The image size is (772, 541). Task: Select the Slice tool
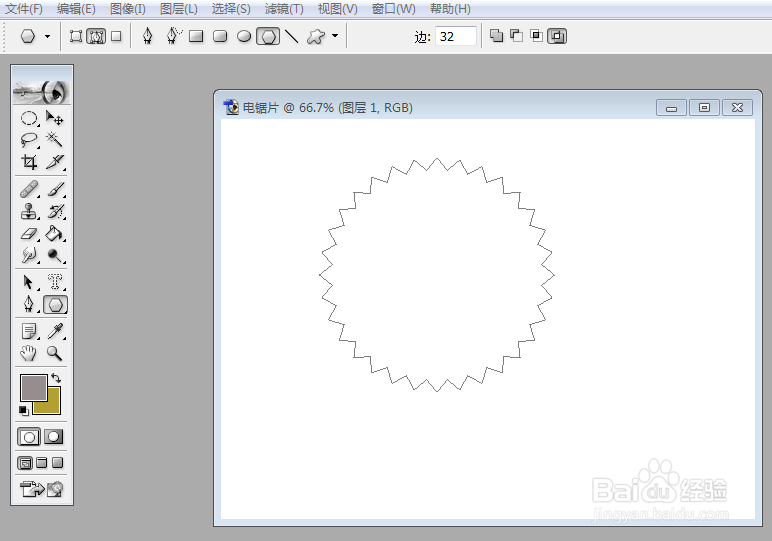click(55, 161)
